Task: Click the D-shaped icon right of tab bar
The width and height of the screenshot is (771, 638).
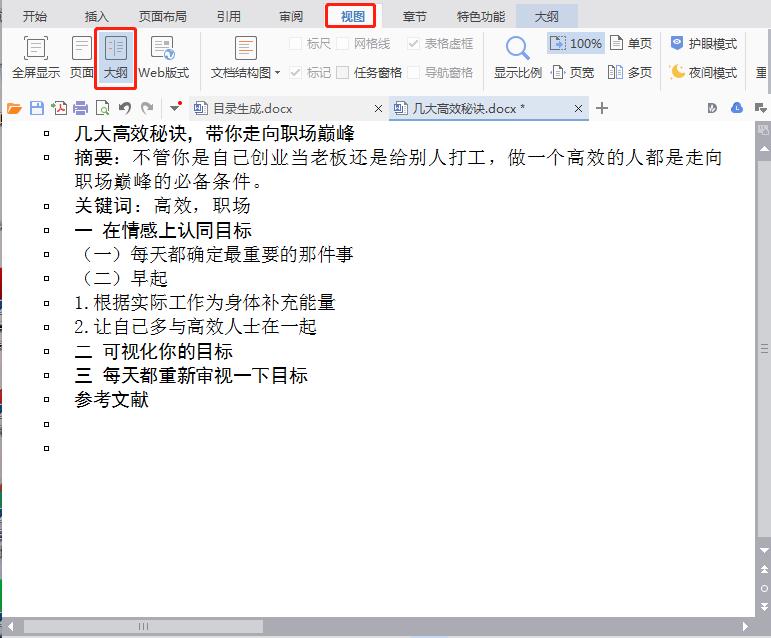Action: (x=712, y=108)
